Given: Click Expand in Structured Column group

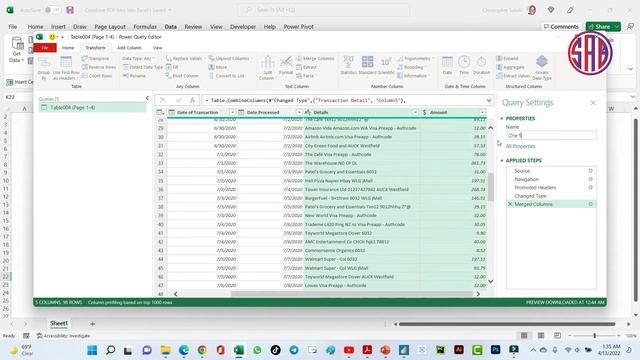Looking at the screenshot, I should (507, 58).
